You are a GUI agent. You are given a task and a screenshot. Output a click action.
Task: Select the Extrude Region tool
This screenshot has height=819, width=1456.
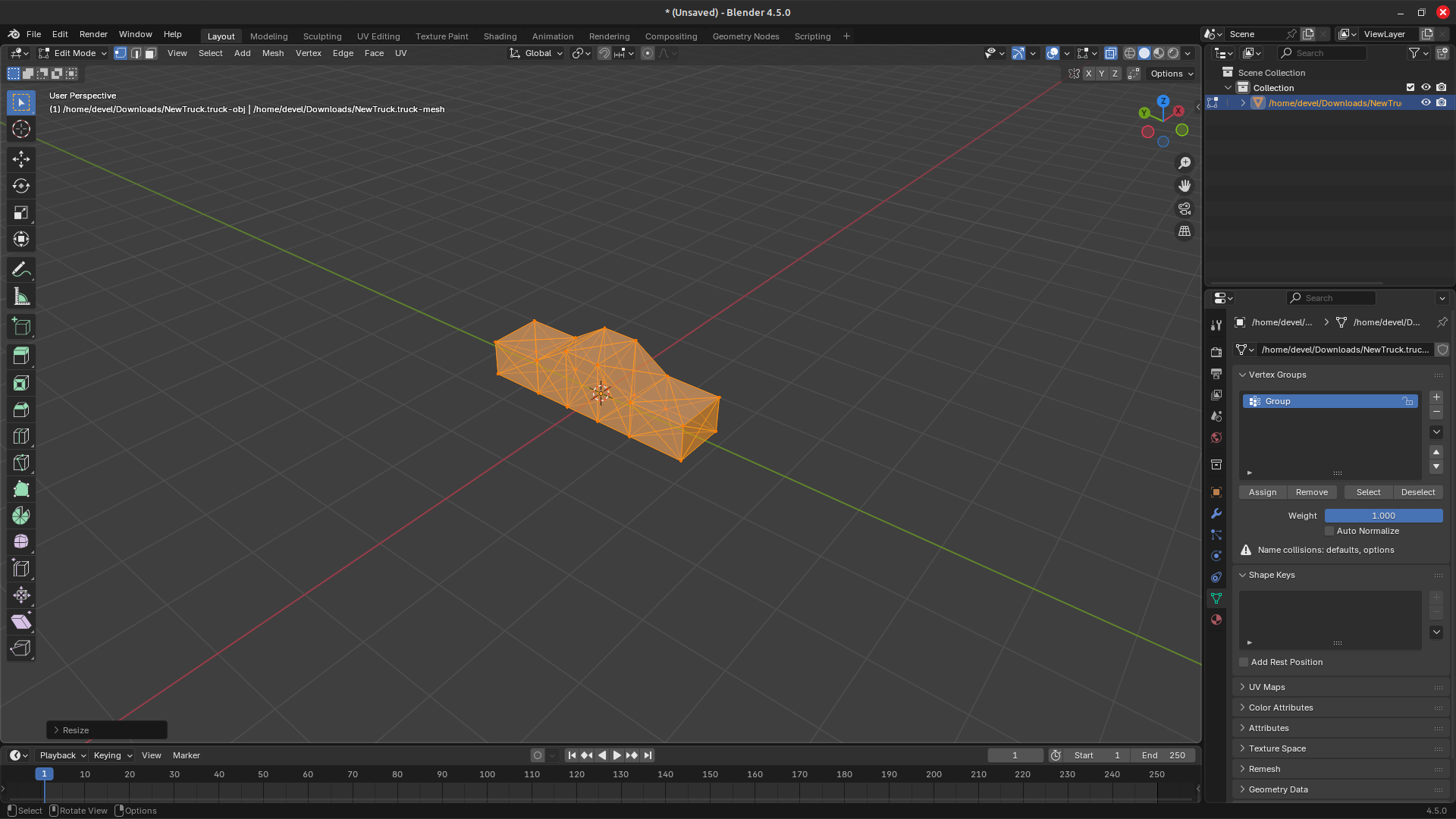tap(21, 356)
